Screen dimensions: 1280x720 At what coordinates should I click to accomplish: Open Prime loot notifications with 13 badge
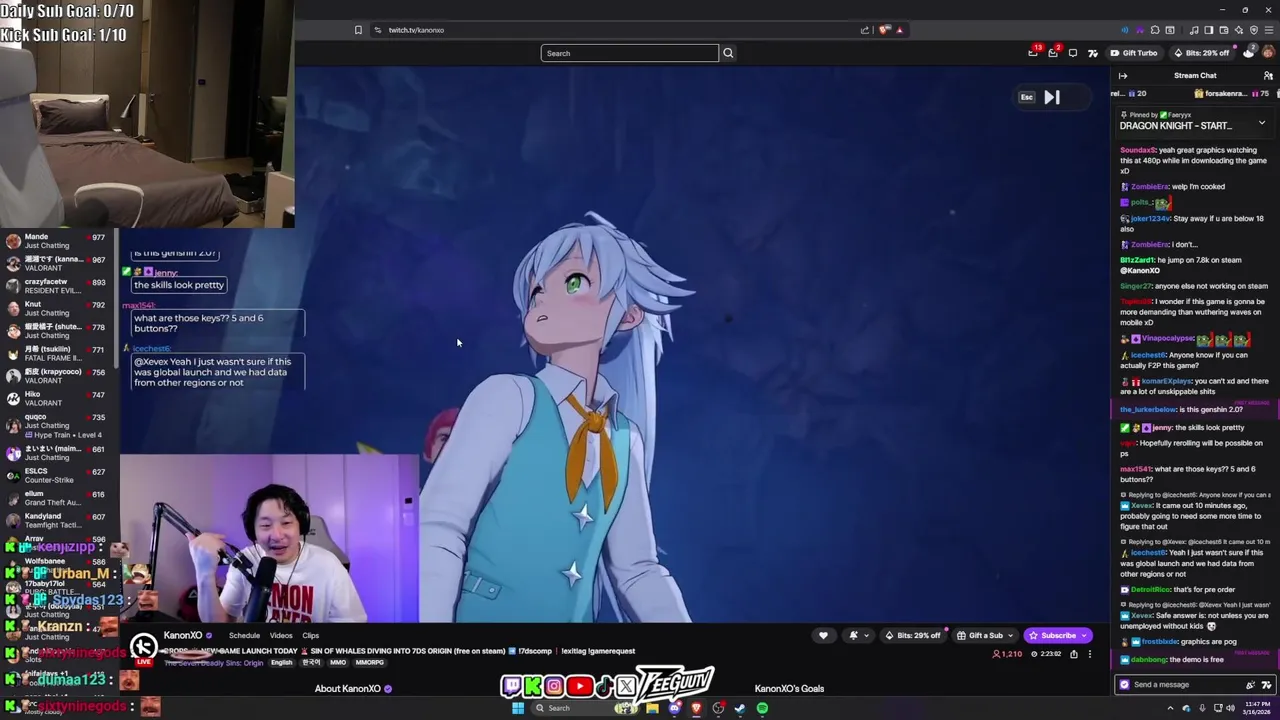[1033, 53]
